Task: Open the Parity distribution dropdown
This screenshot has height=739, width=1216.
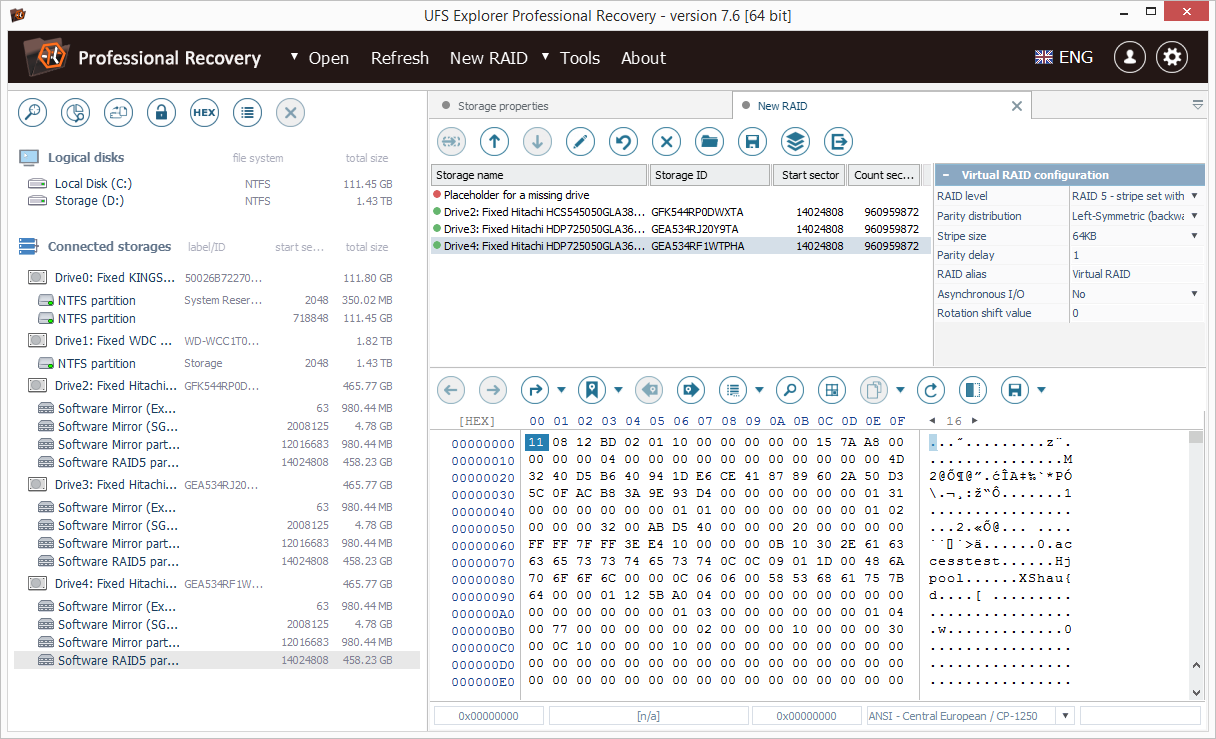Action: coord(1194,216)
